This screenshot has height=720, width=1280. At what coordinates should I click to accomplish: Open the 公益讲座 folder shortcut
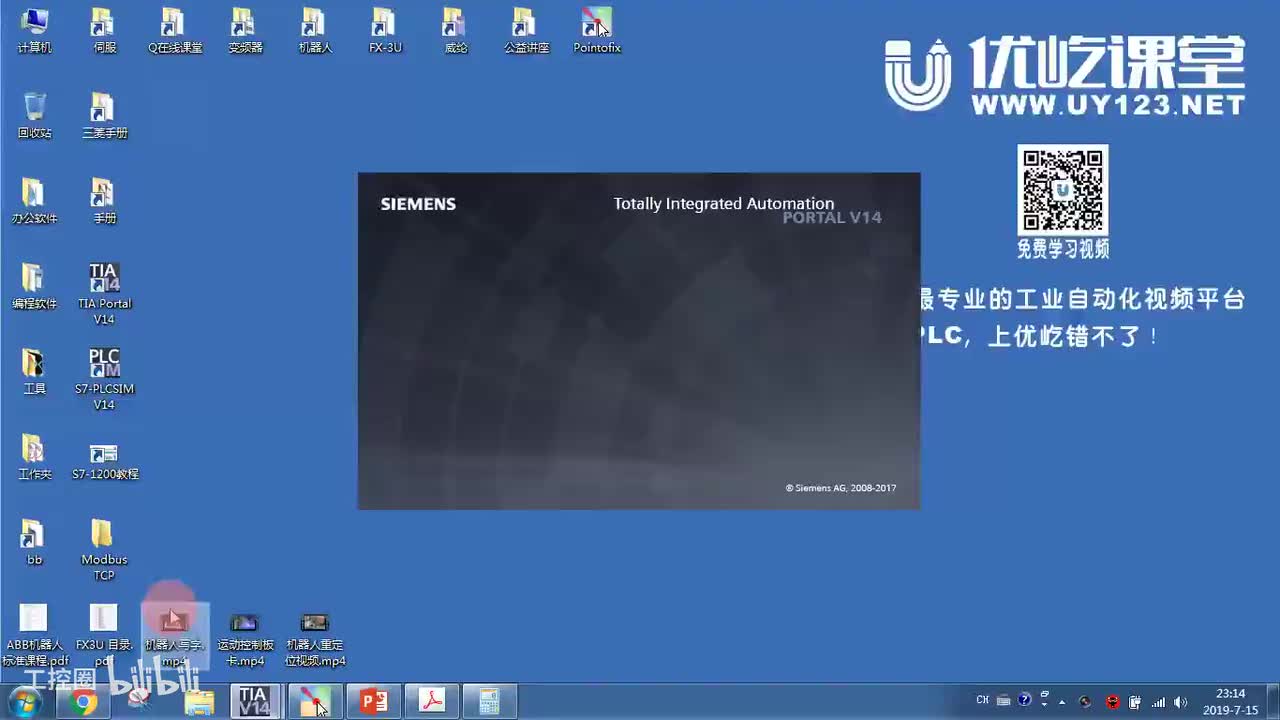[526, 30]
